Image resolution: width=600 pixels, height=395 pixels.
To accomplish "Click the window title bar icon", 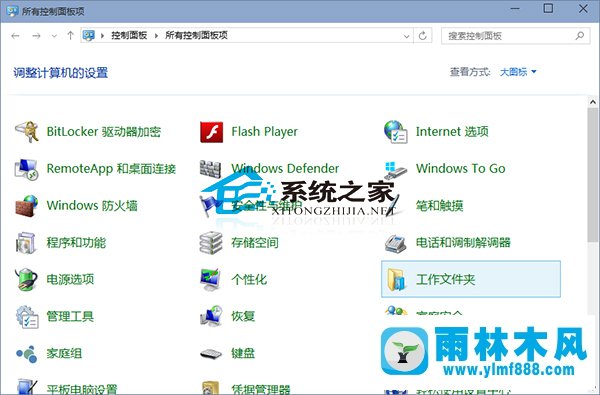I will pos(12,11).
